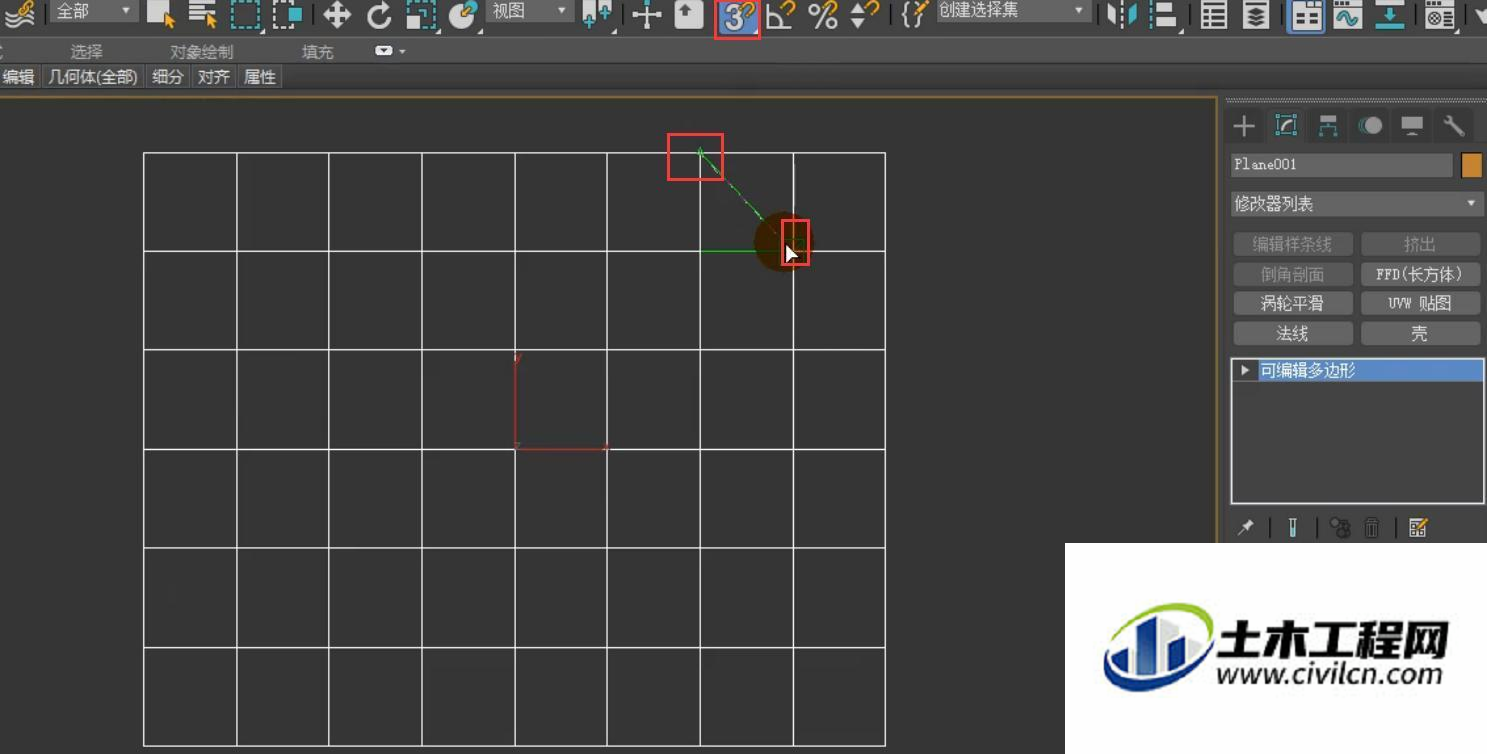Click the FFD(长方体) modifier button
Viewport: 1487px width, 754px height.
pyautogui.click(x=1420, y=274)
